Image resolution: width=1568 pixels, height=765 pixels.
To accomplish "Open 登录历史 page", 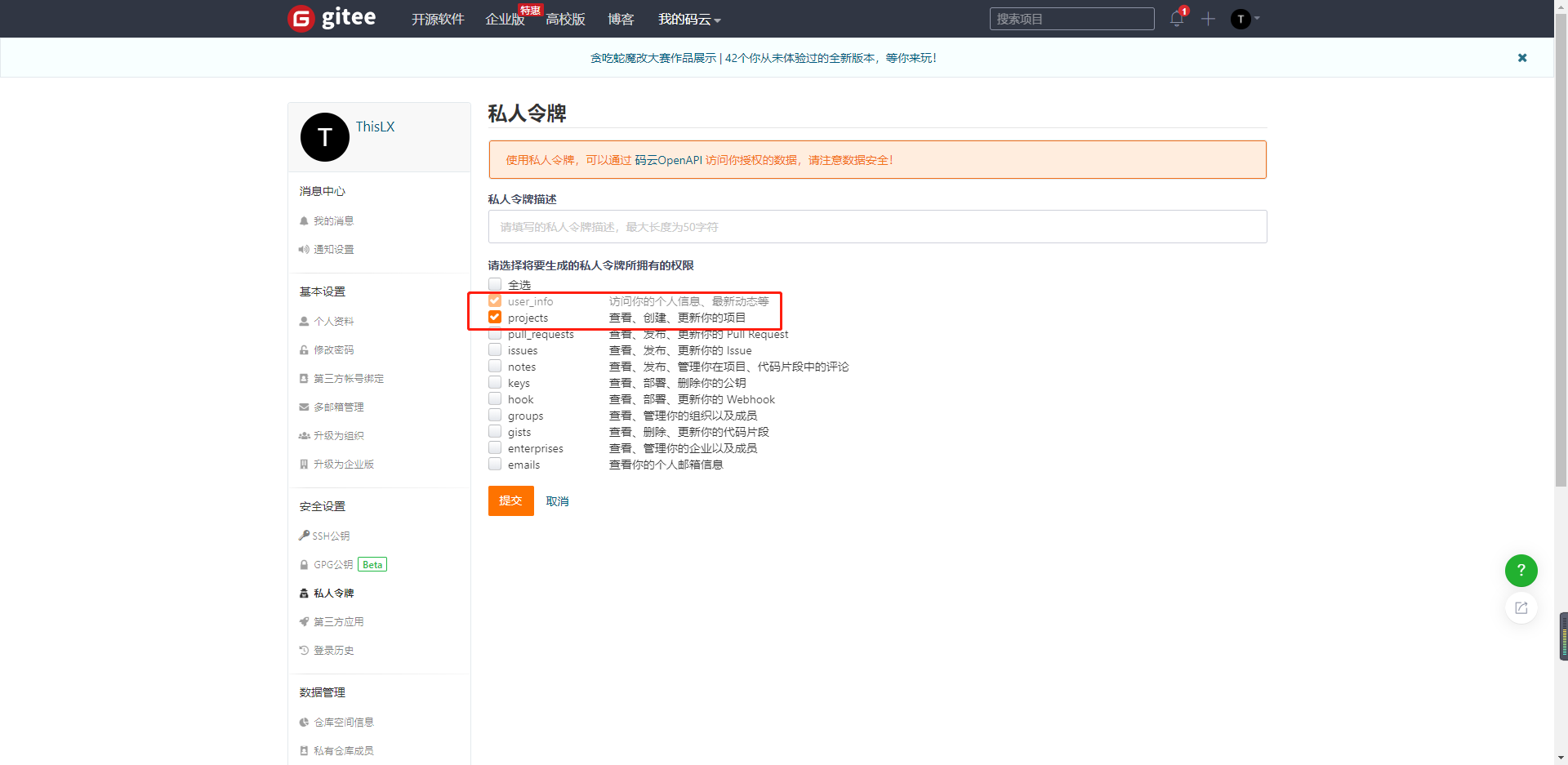I will click(x=333, y=651).
